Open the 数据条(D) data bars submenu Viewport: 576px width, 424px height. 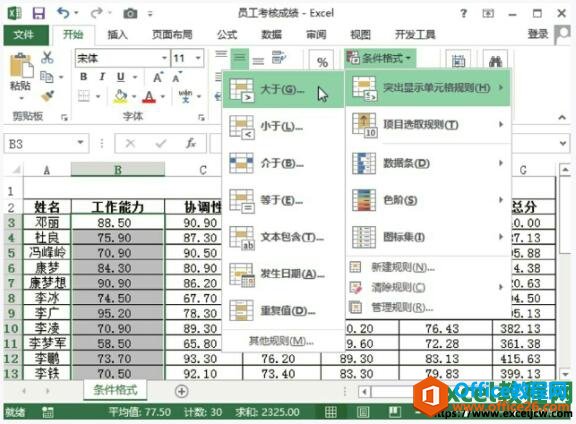[x=428, y=163]
